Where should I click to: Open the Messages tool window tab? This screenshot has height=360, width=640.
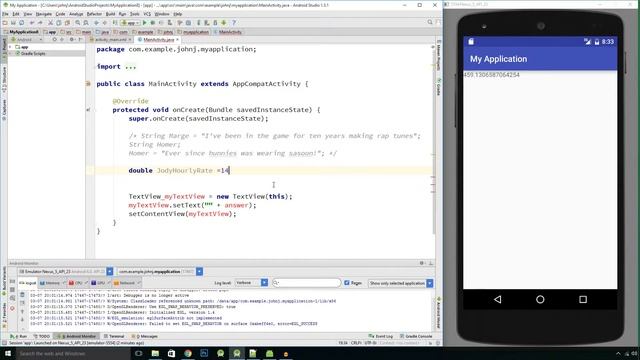click(x=145, y=336)
